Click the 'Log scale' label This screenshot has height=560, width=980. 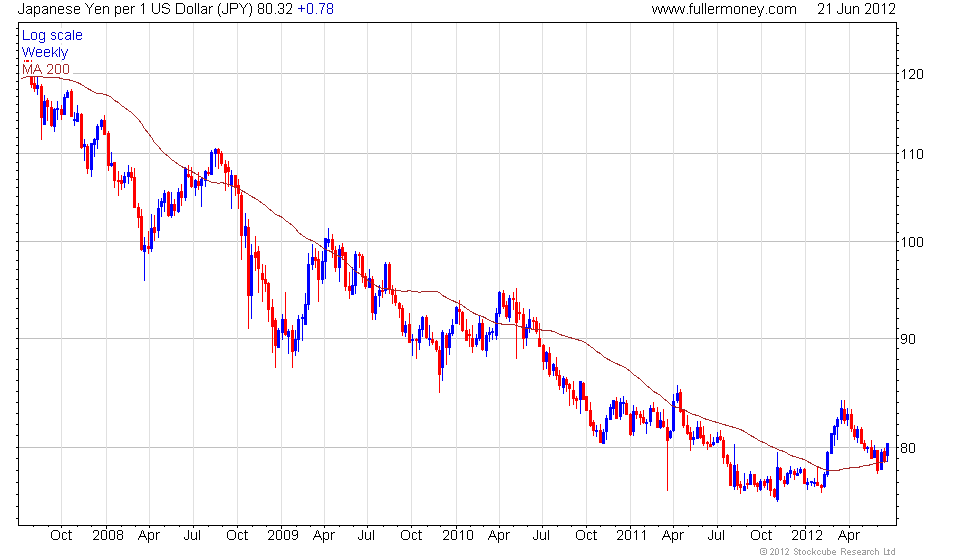click(x=52, y=36)
